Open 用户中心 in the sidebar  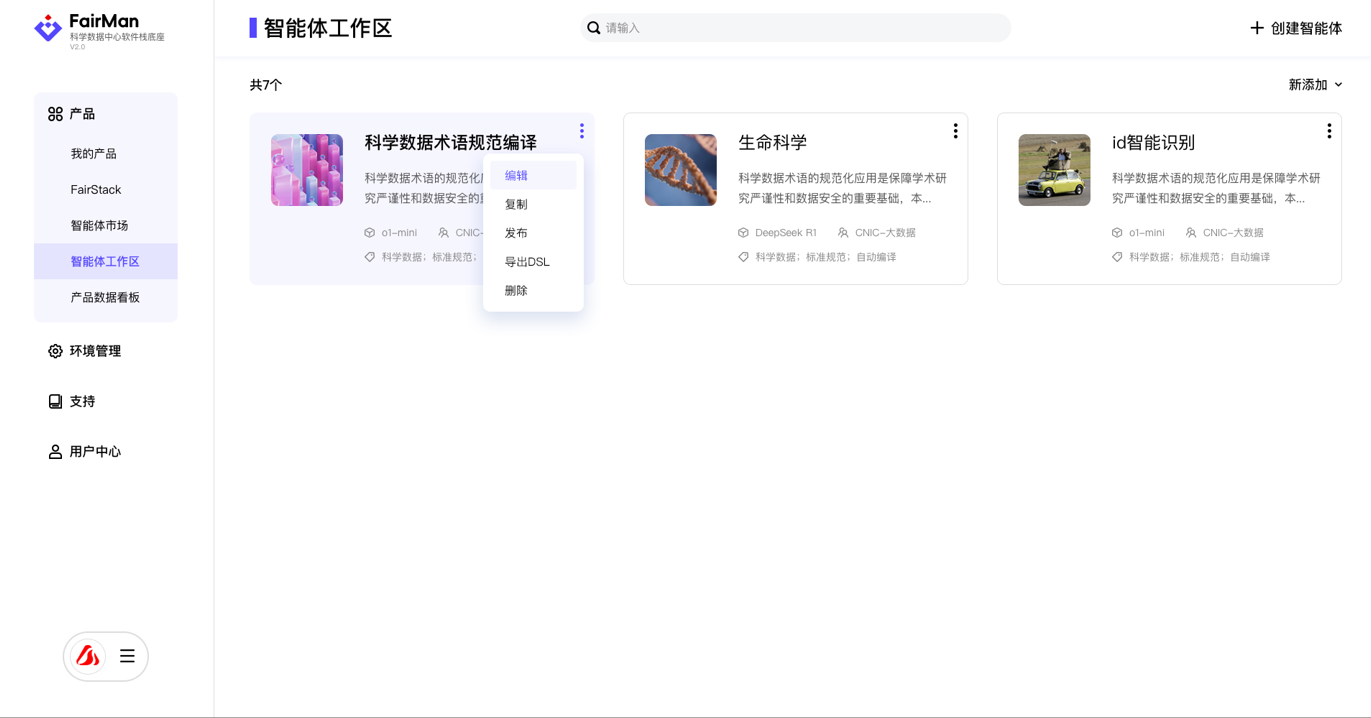point(94,452)
